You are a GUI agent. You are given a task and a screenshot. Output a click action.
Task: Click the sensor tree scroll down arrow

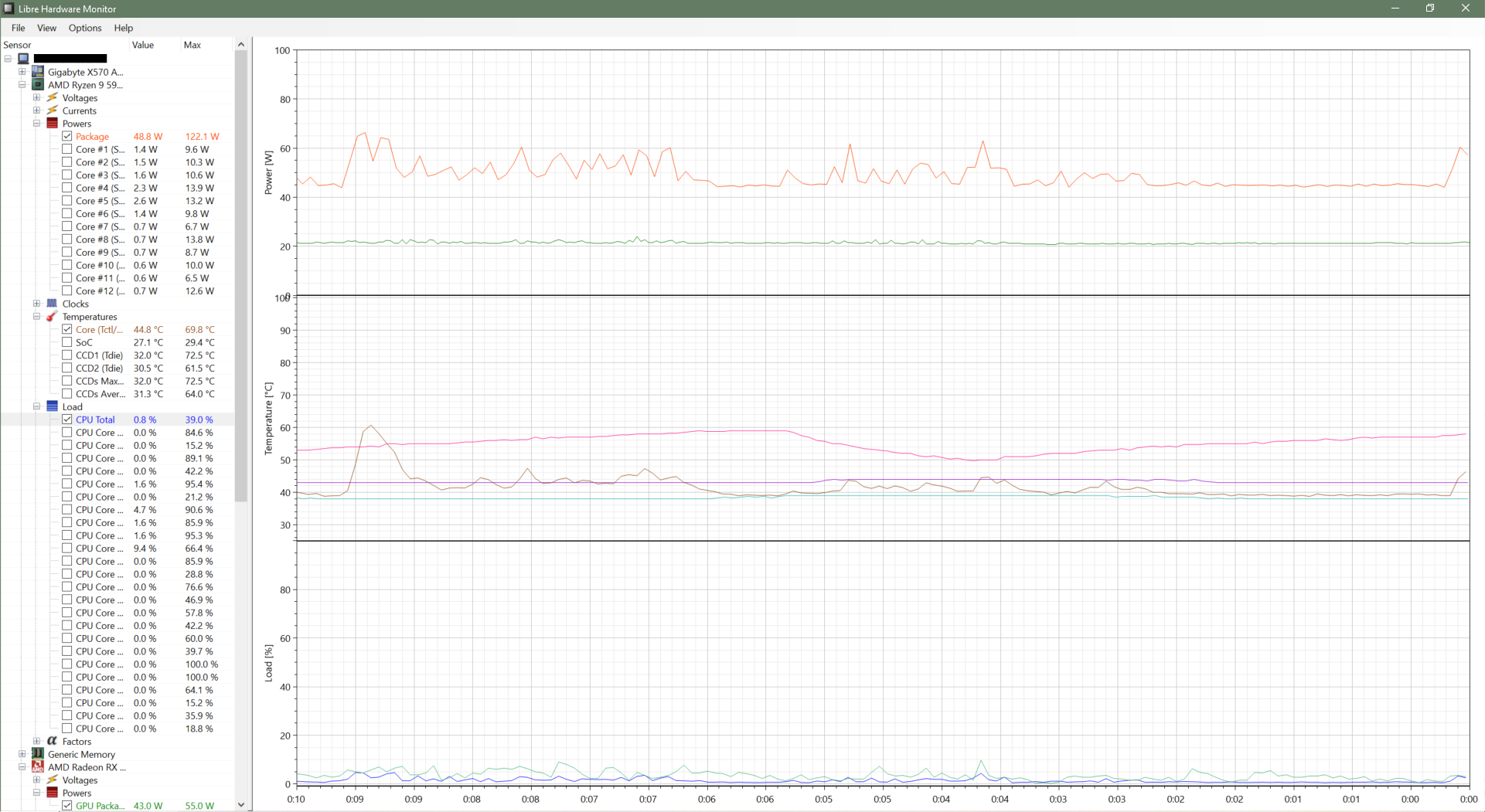click(x=241, y=804)
